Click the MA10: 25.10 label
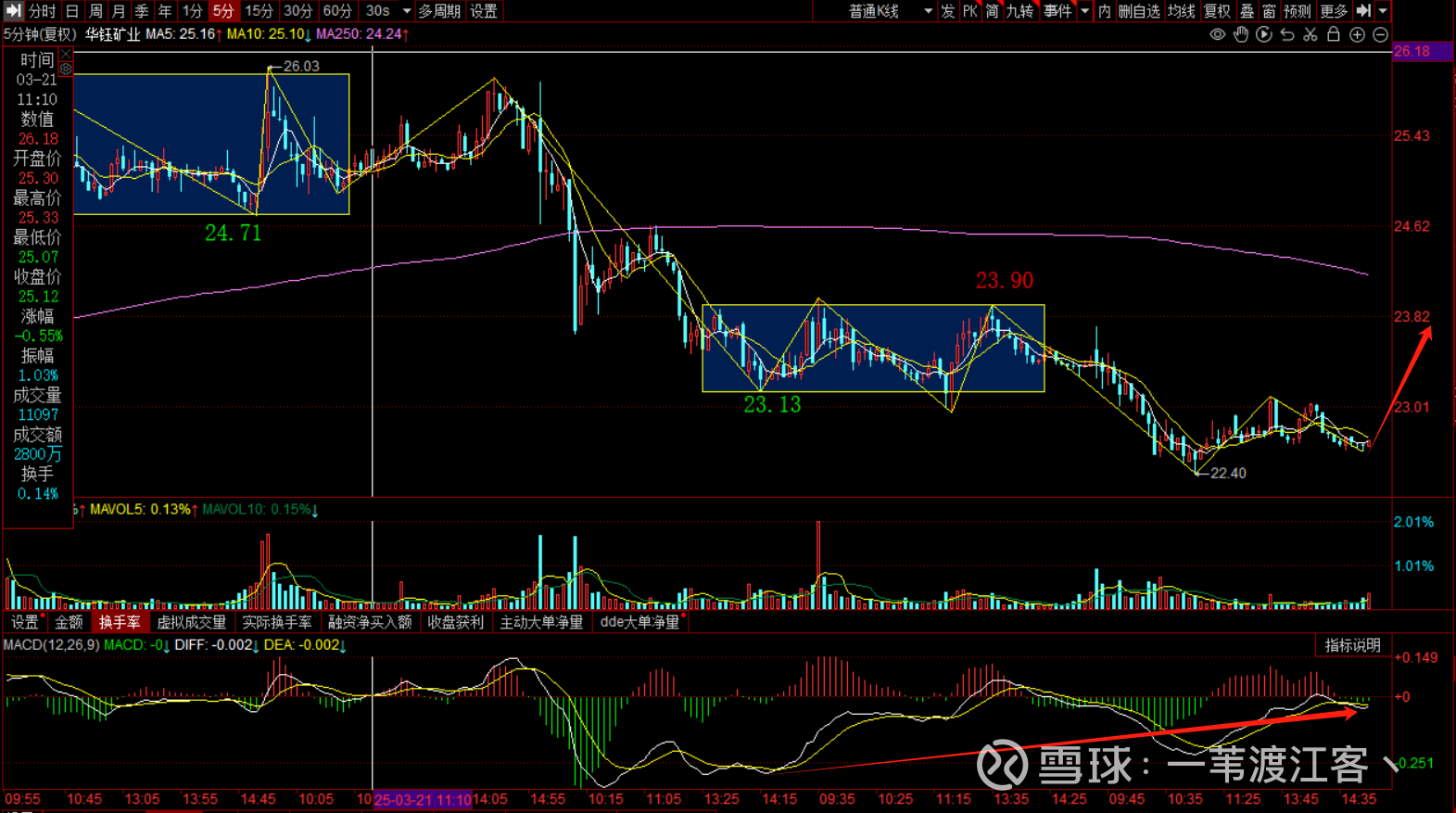The height and width of the screenshot is (813, 1456). coord(269,34)
